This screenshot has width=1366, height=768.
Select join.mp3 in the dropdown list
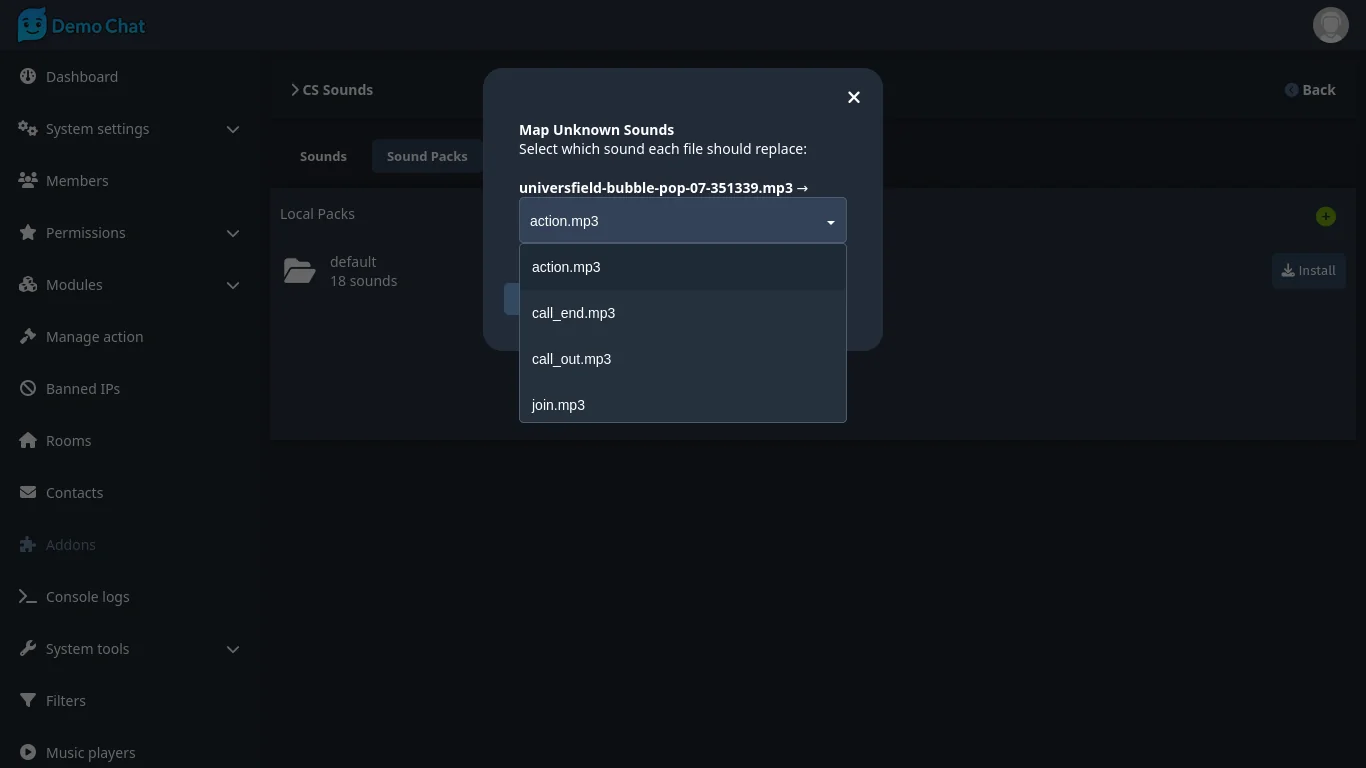[558, 405]
